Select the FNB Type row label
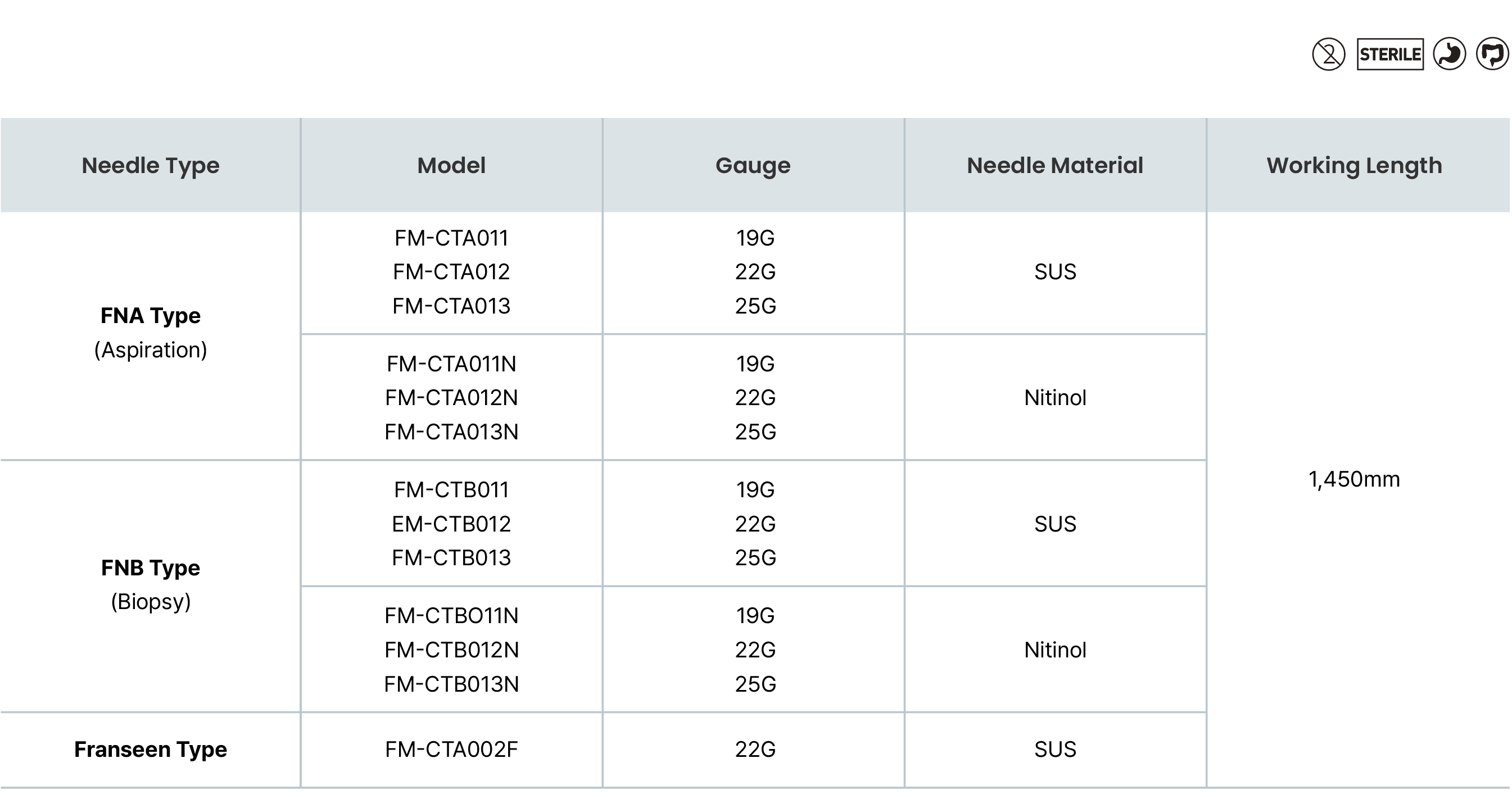Viewport: 1512px width, 799px height. click(x=150, y=568)
